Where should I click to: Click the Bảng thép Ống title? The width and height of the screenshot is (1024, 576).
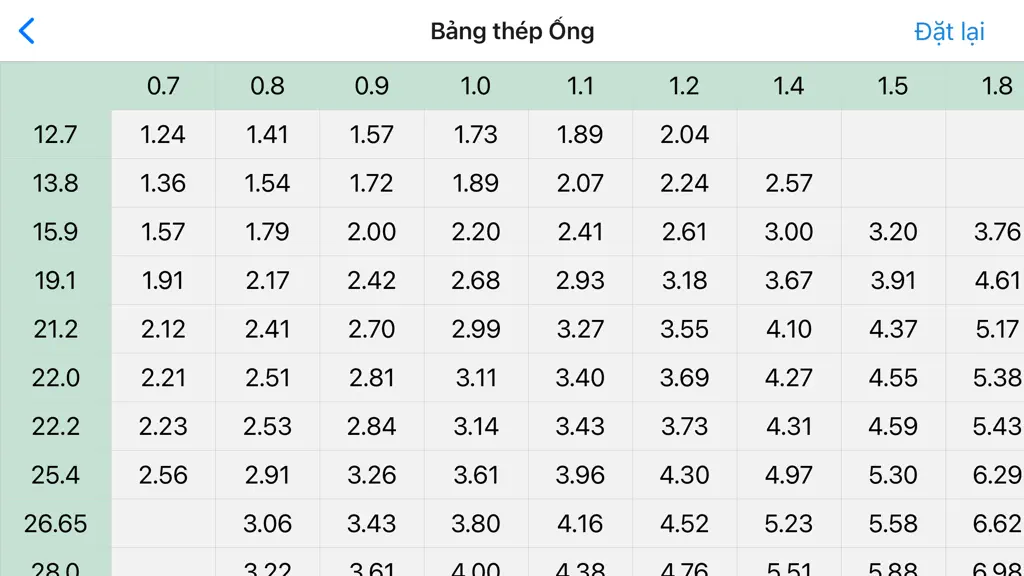tap(512, 31)
